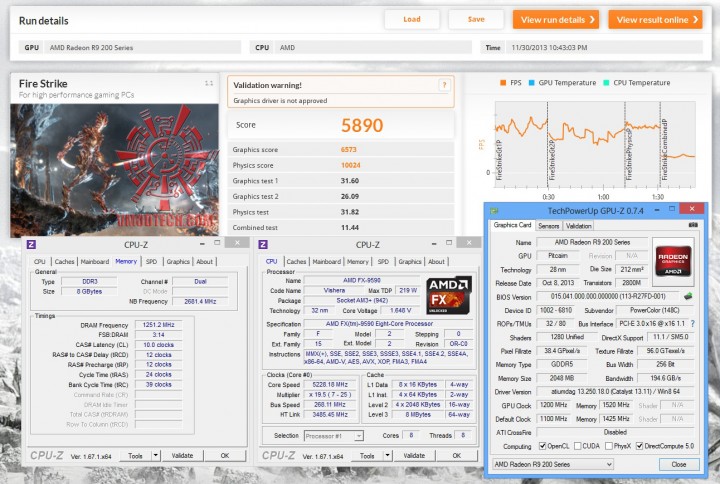This screenshot has width=720, height=484.
Task: Click the GPU-Z title bar app icon
Action: click(x=494, y=211)
